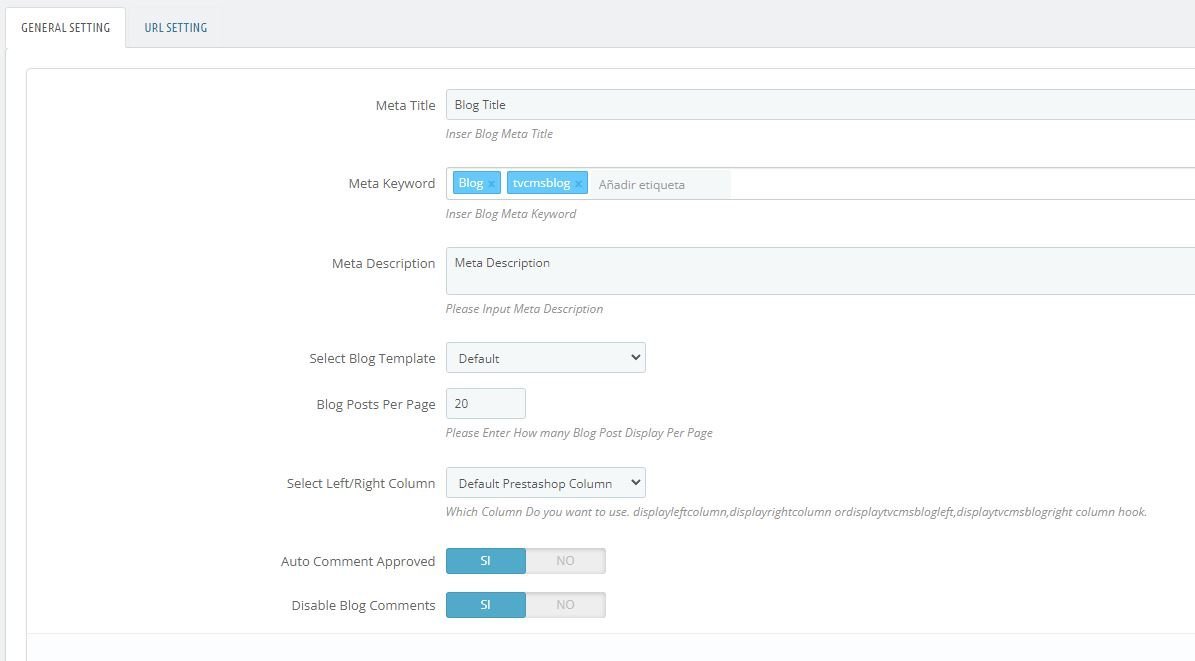Select the Blog keyword tag chip
Viewport: 1195px width, 661px height.
coord(477,183)
